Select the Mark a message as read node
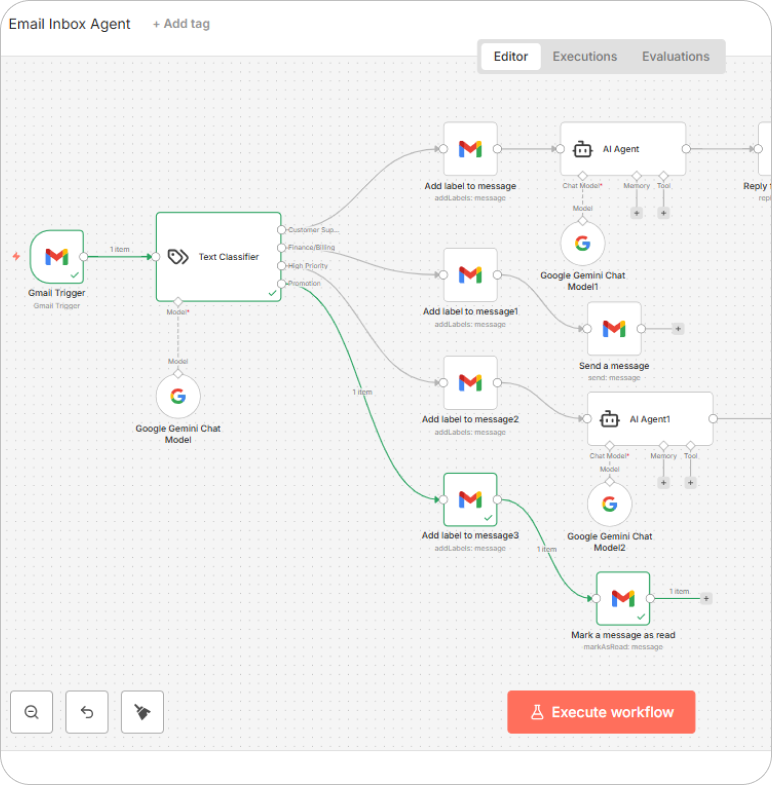Screen dimensions: 772x785 (622, 598)
